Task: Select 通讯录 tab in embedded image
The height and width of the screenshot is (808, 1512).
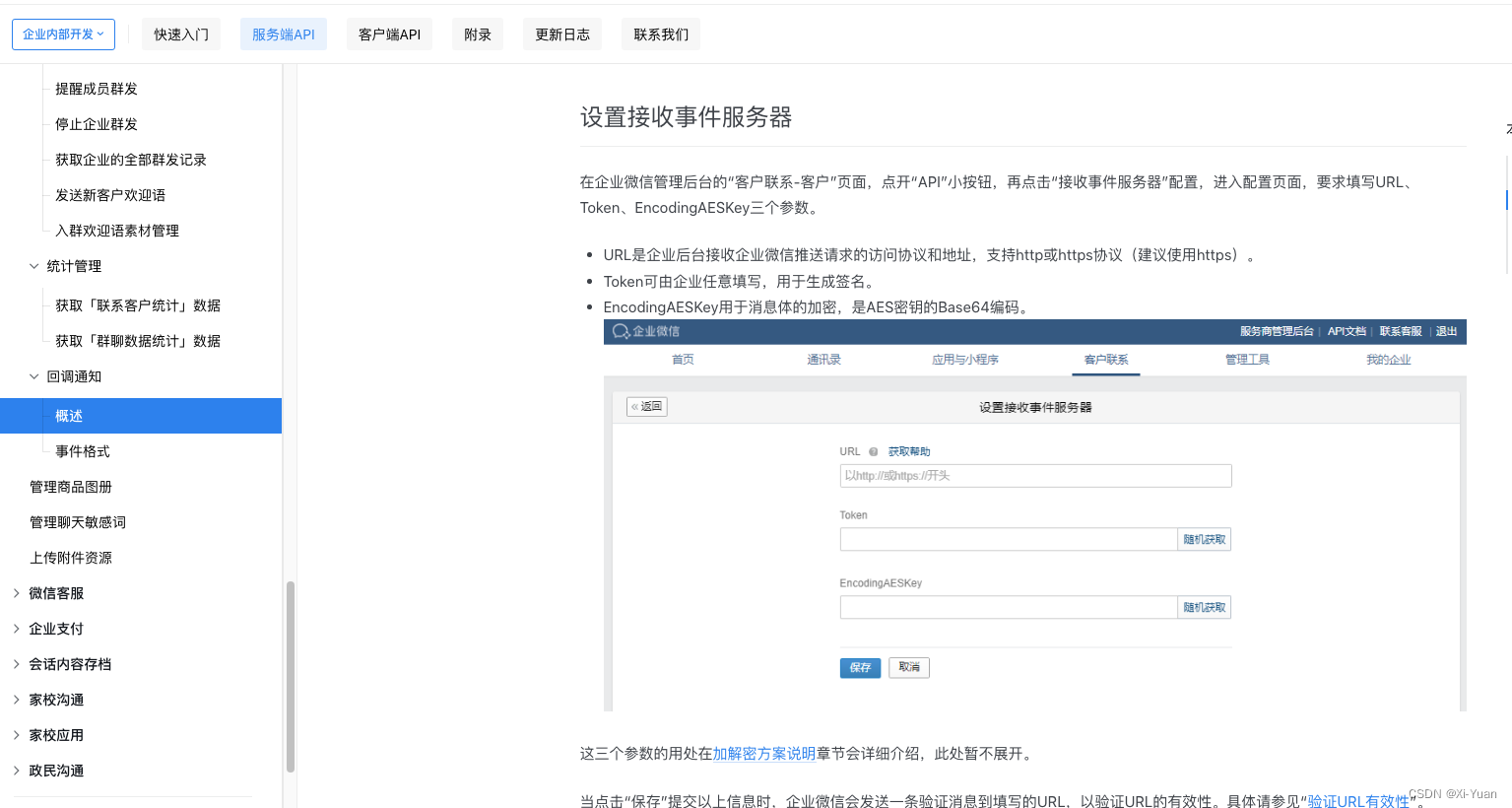Action: 823,360
